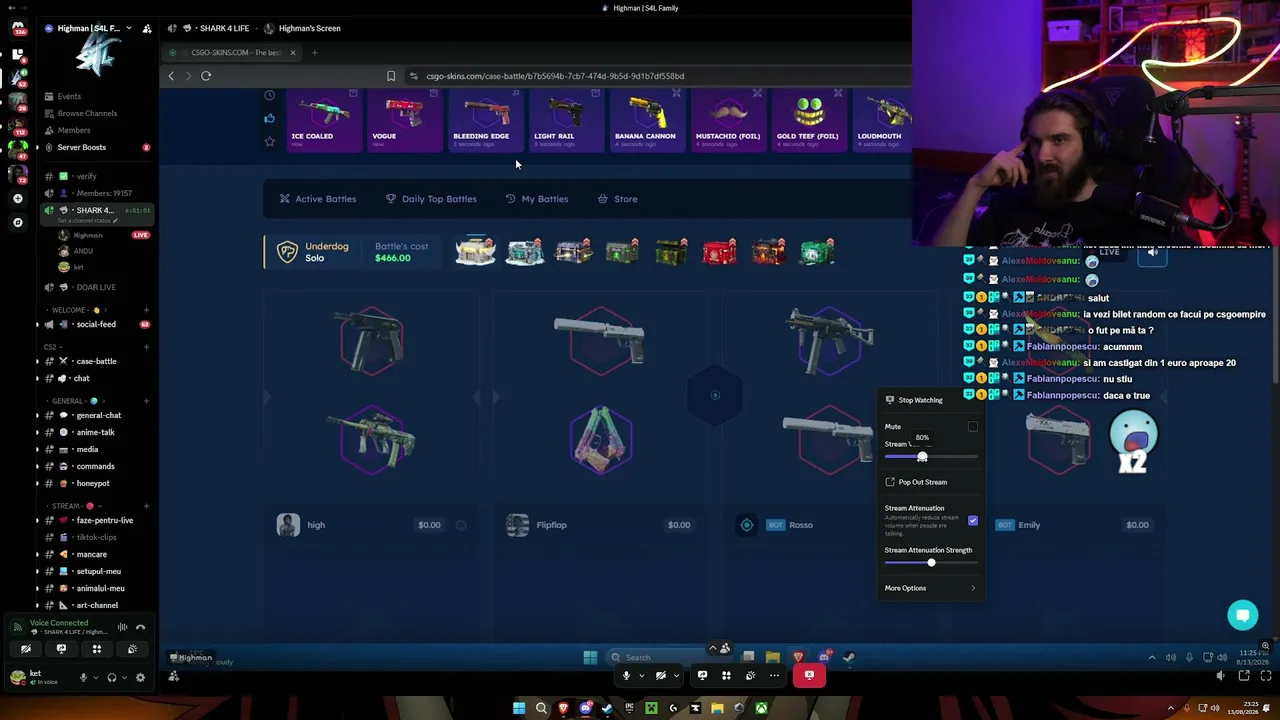Open Discord direct messages home icon
The width and height of the screenshot is (1280, 720).
pyautogui.click(x=17, y=28)
